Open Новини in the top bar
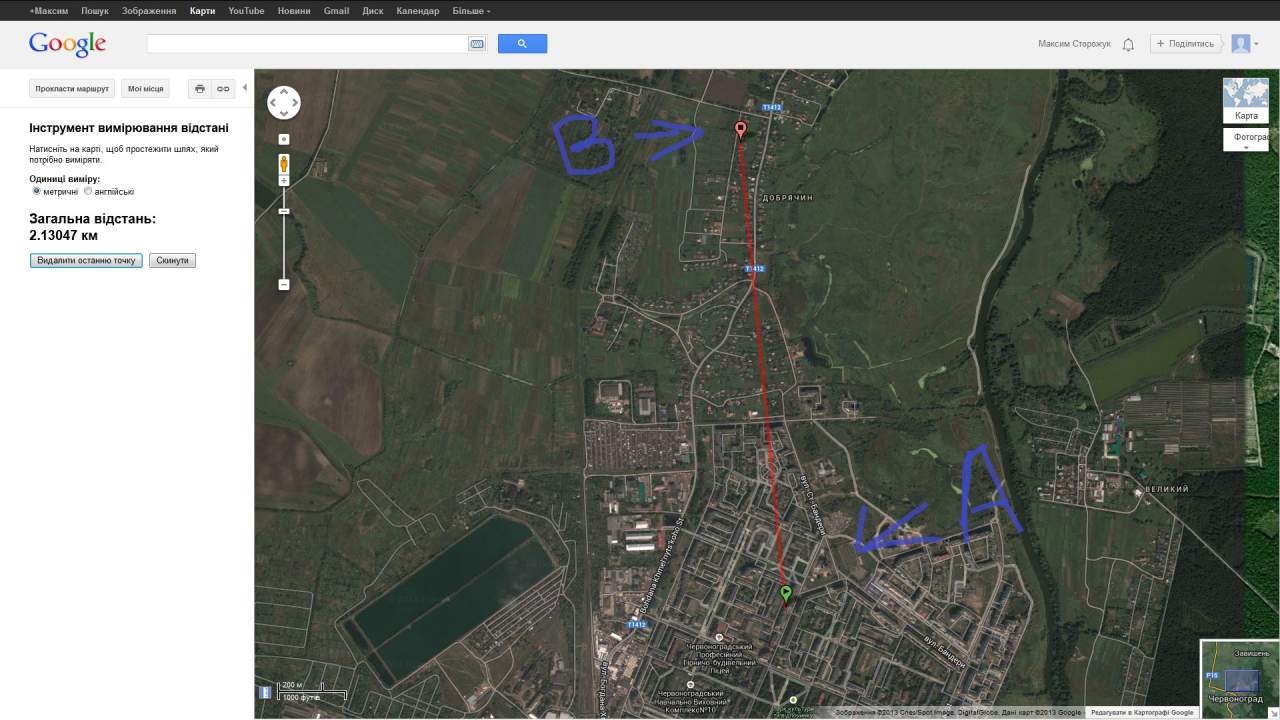 pyautogui.click(x=294, y=11)
